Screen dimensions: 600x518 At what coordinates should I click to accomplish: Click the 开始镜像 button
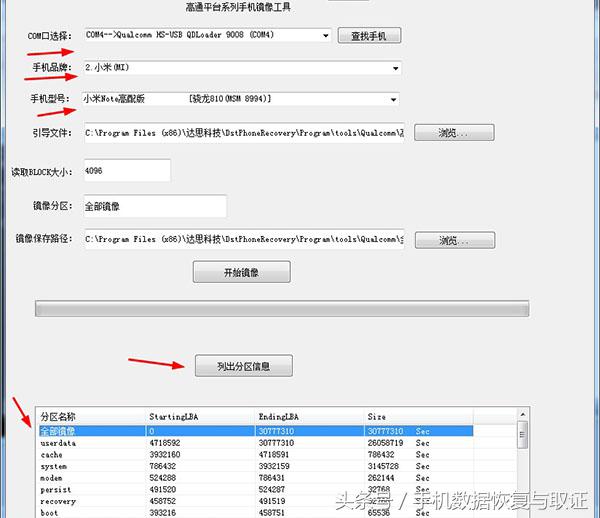241,272
